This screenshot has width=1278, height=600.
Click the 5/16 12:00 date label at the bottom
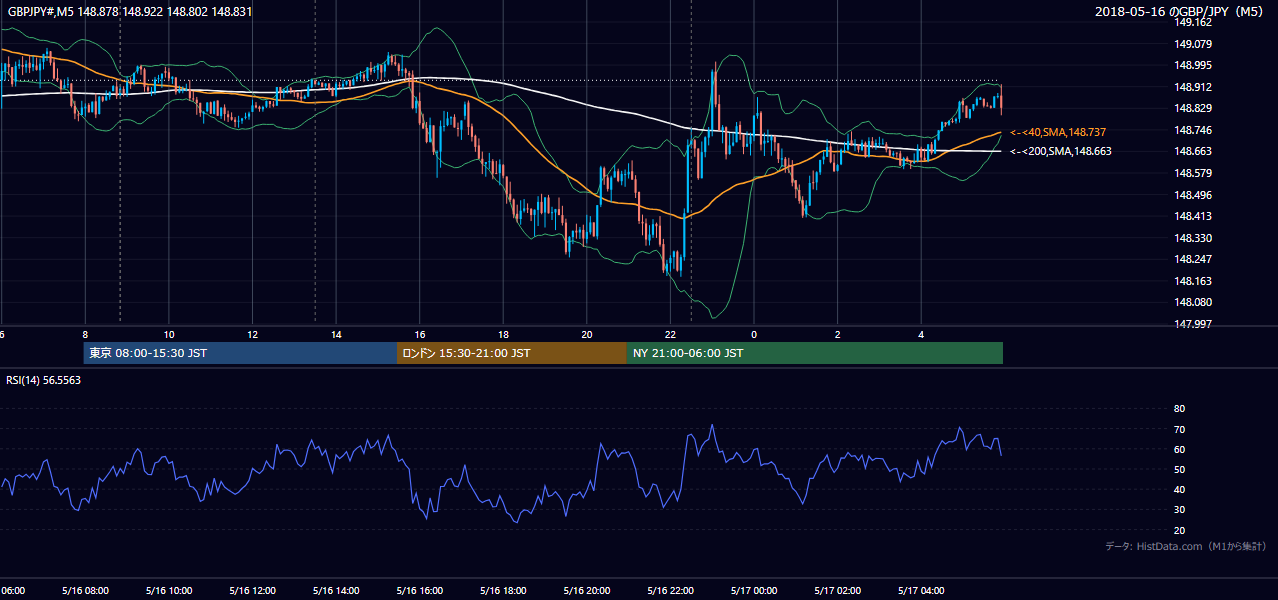pos(253,591)
